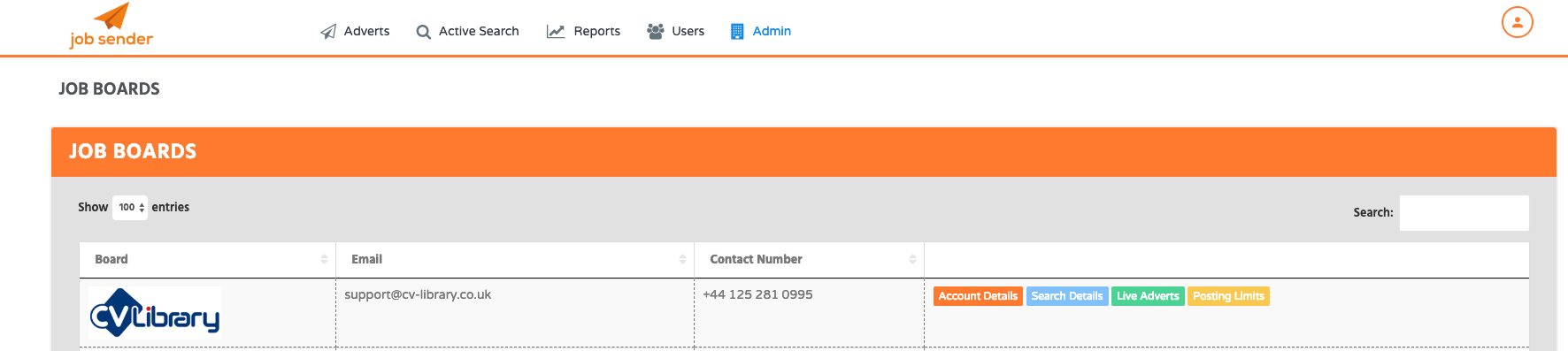Click the Admin building icon
Screen dimensions: 1568x351
(737, 31)
